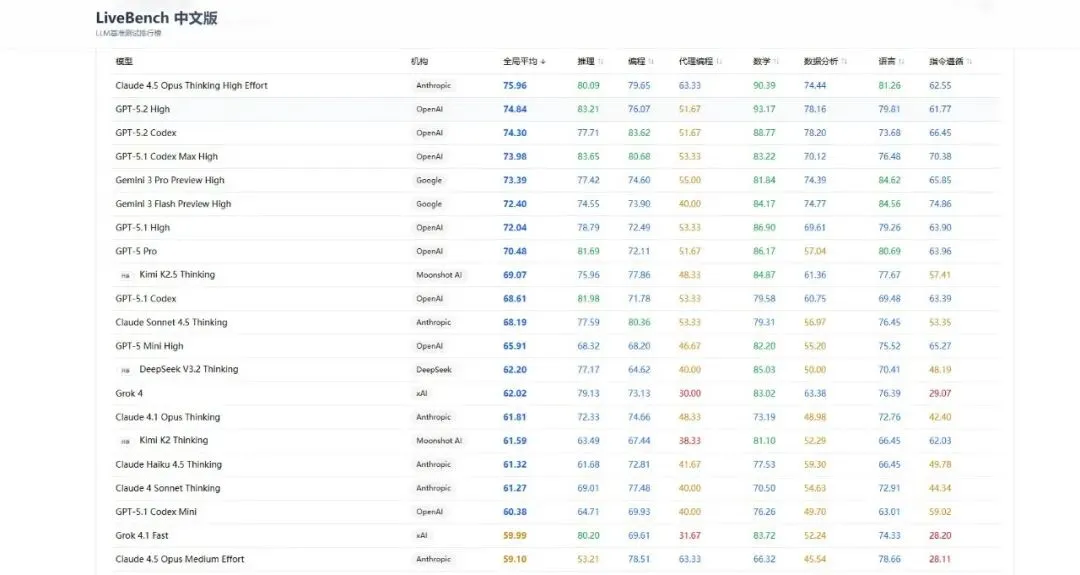Click the sort icon next to 代理编程
Image resolution: width=1080 pixels, height=575 pixels.
719,62
